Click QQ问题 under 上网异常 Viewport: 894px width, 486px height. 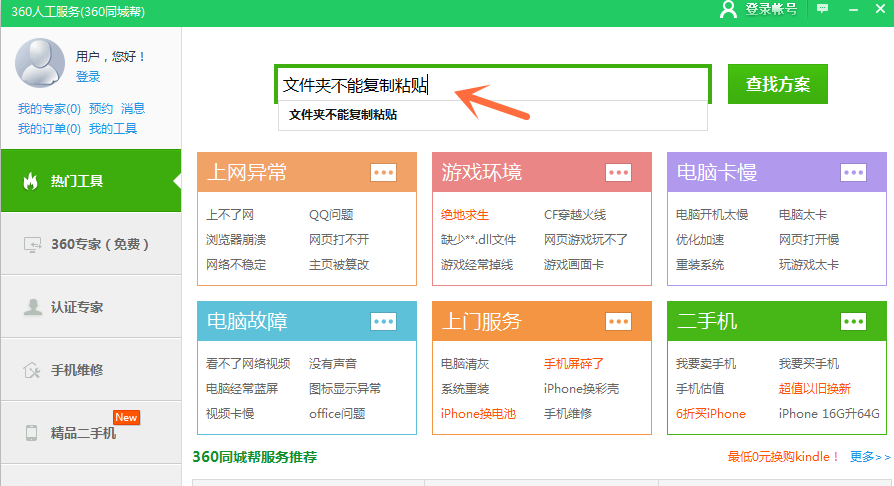(x=331, y=215)
